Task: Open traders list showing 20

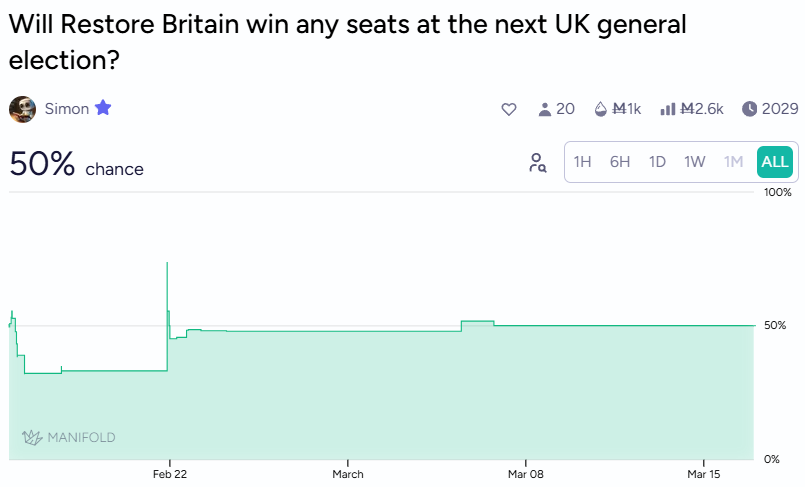Action: tap(556, 109)
